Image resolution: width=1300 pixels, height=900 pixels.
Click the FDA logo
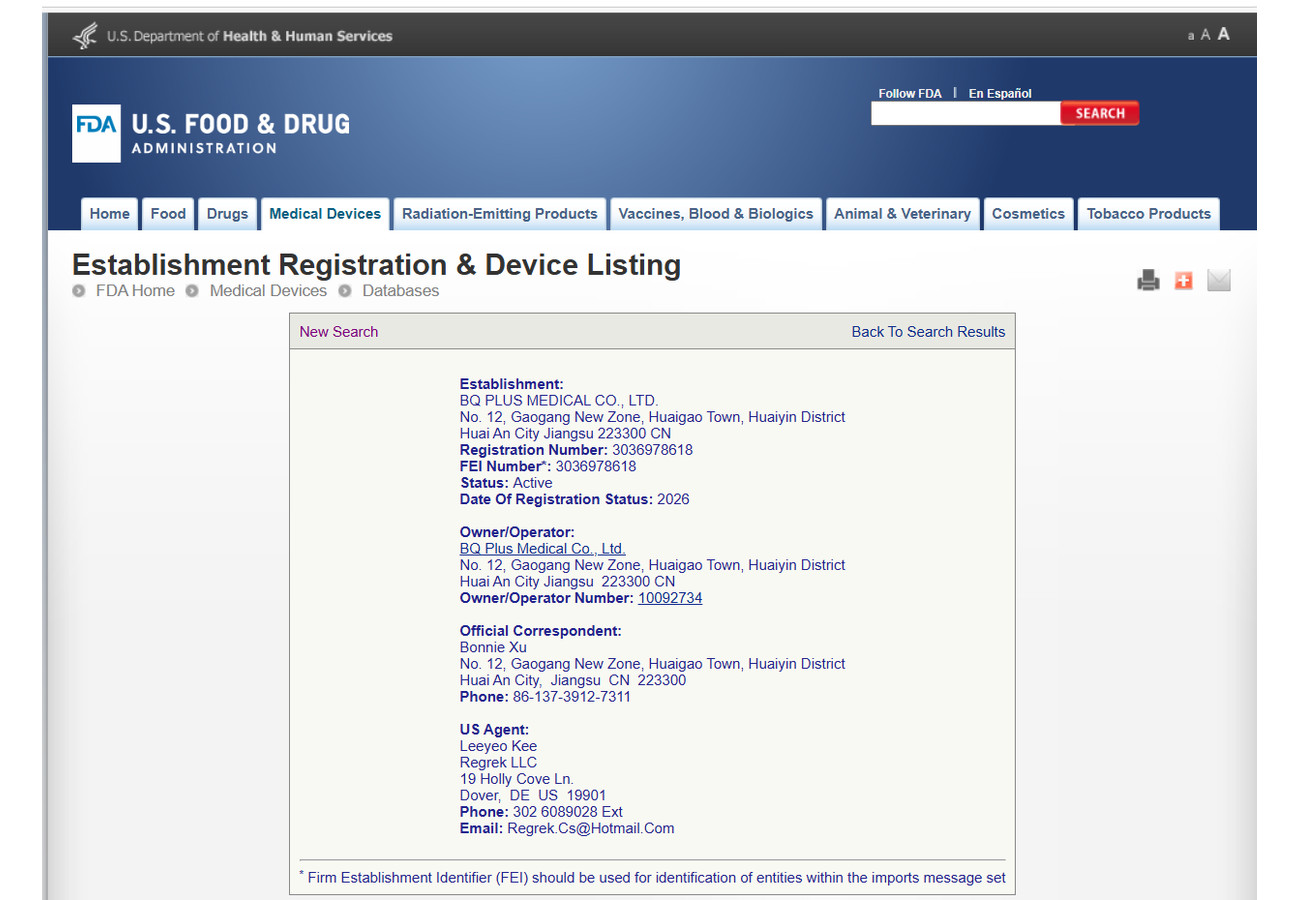pyautogui.click(x=96, y=133)
